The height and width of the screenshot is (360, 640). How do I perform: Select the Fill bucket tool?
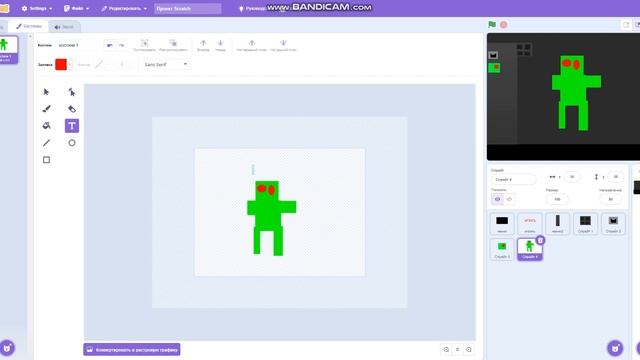(x=47, y=126)
